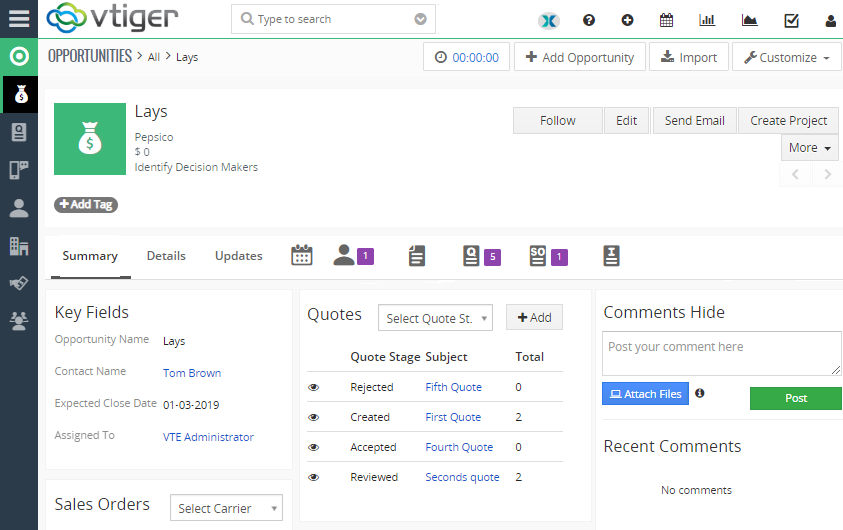Open Tom Brown contact link

click(192, 373)
